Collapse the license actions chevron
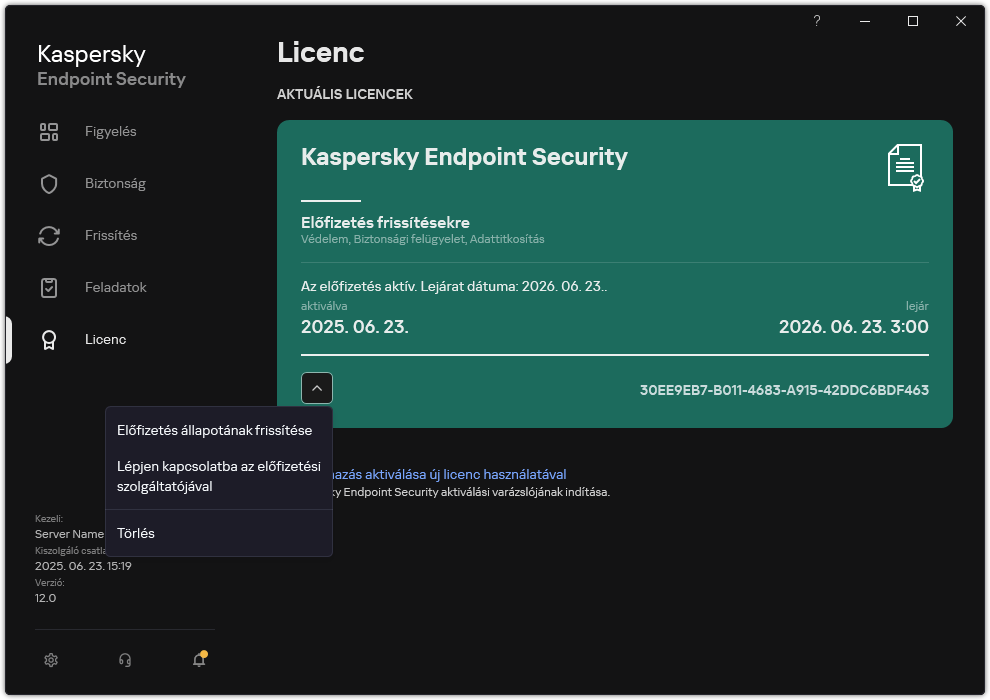The width and height of the screenshot is (990, 700). click(x=317, y=388)
